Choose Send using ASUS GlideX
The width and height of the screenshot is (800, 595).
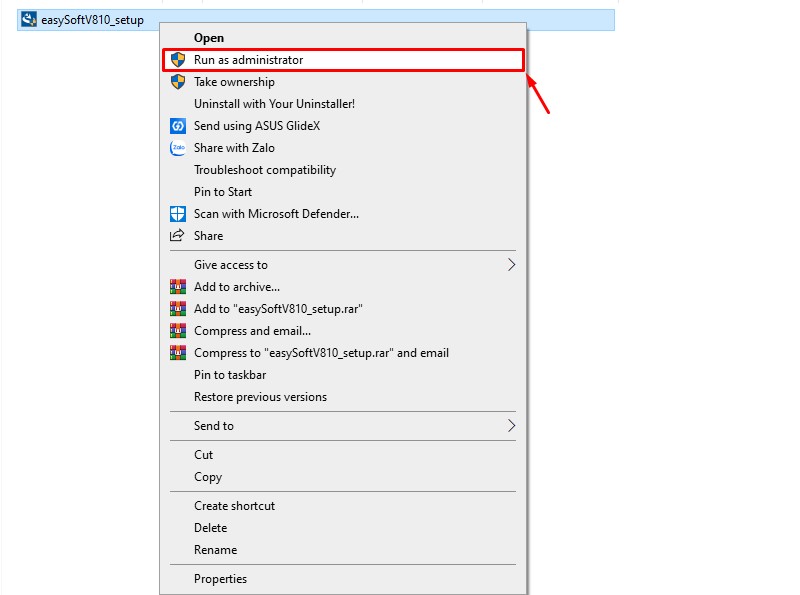[x=343, y=126]
